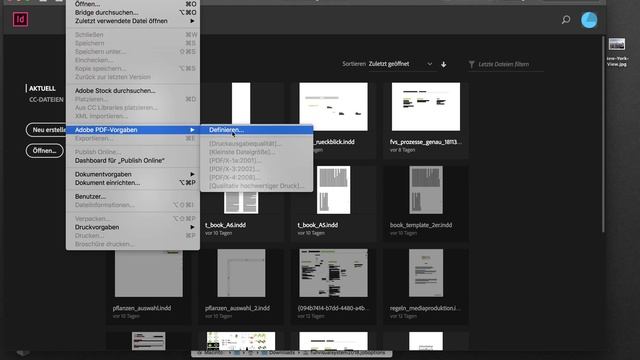Open the regeln_mediaproduktion thumbnail
Image resolution: width=640 pixels, height=360 pixels.
pos(426,273)
